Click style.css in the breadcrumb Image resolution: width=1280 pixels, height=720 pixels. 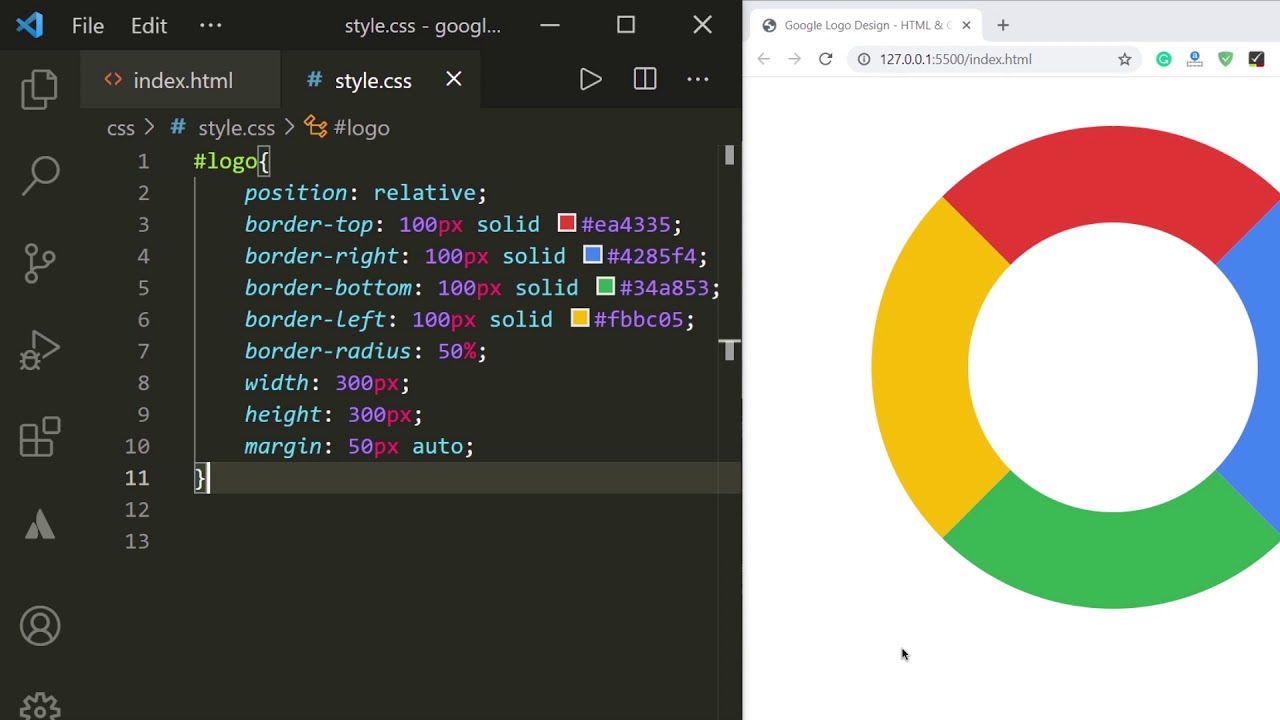[x=236, y=128]
